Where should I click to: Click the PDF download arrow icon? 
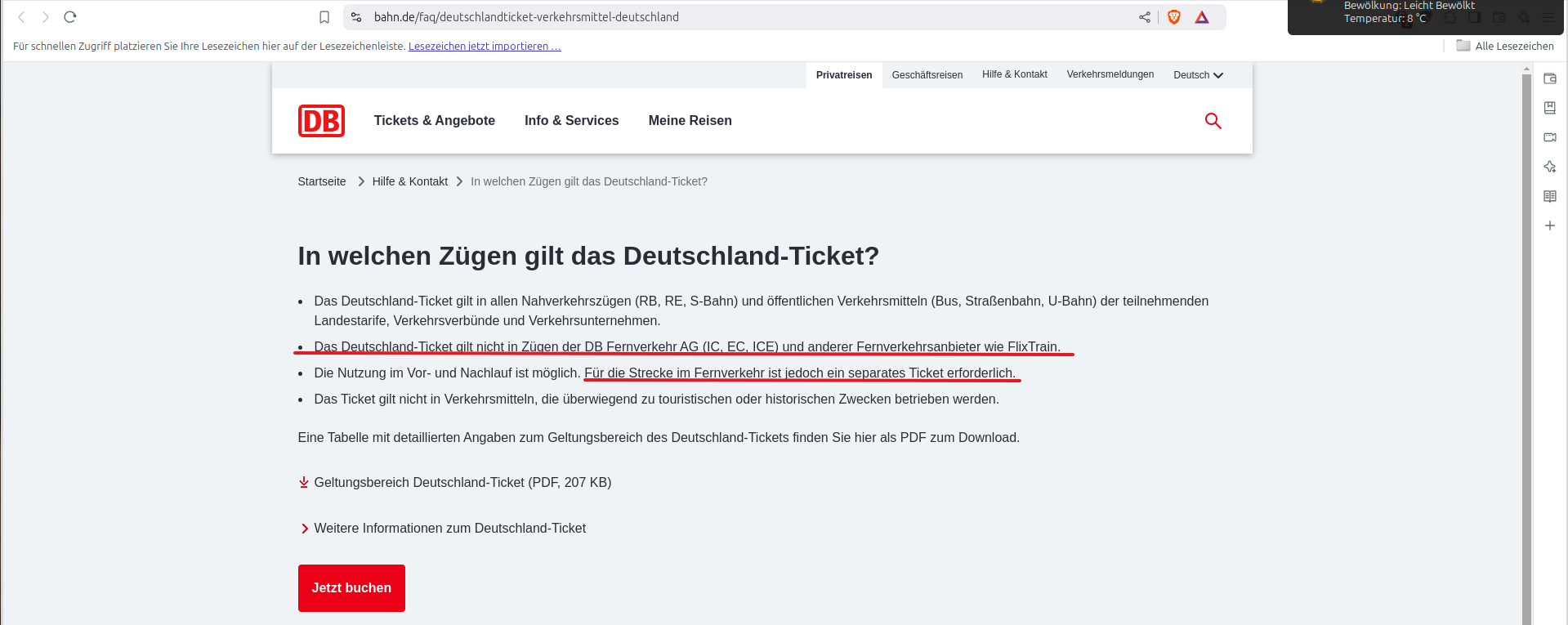[304, 483]
